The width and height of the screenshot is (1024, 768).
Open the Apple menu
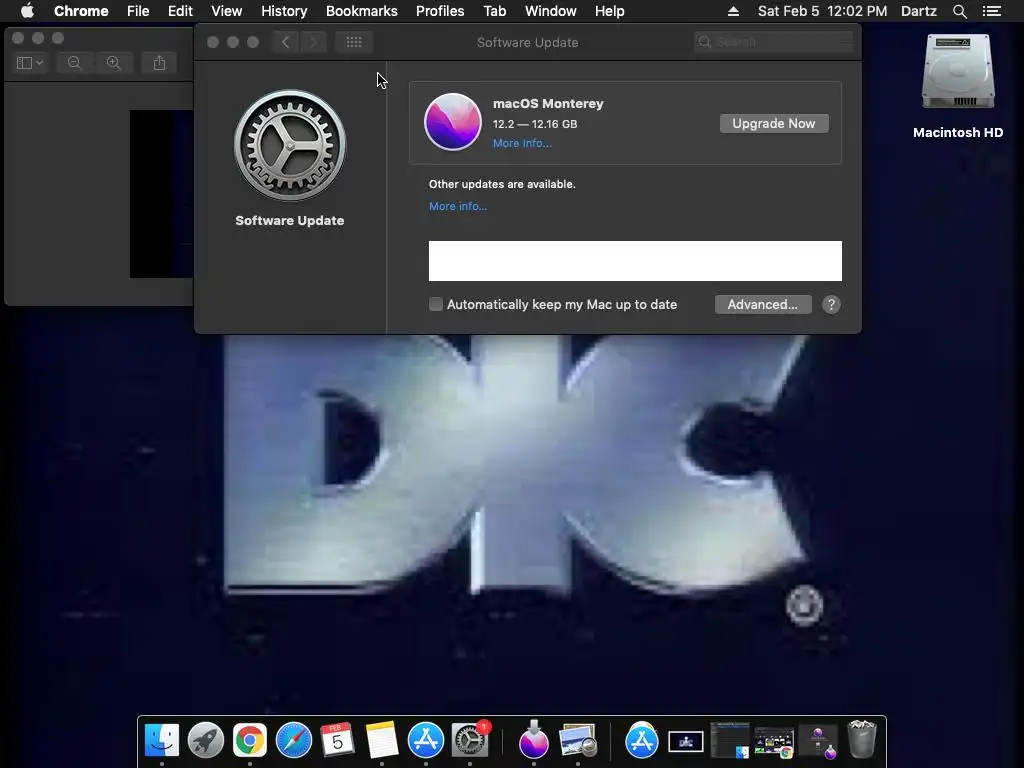pos(27,11)
